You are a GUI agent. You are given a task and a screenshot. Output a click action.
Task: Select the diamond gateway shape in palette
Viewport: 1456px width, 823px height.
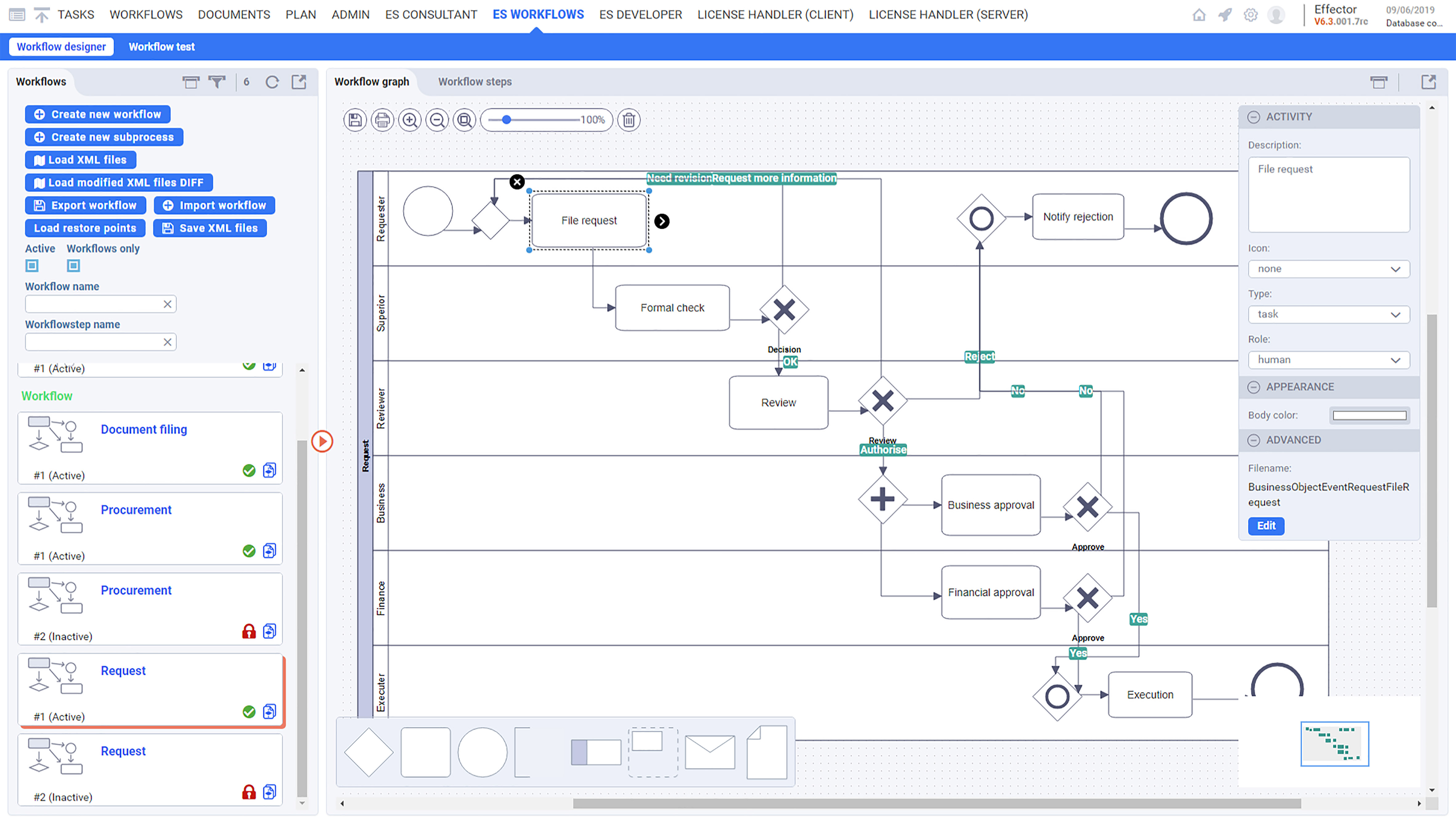(369, 752)
